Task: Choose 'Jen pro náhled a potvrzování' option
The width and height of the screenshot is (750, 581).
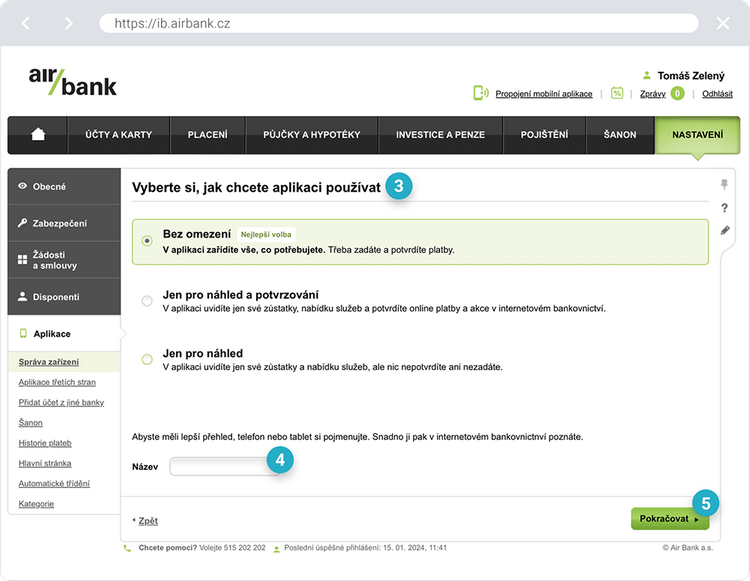Action: click(147, 300)
